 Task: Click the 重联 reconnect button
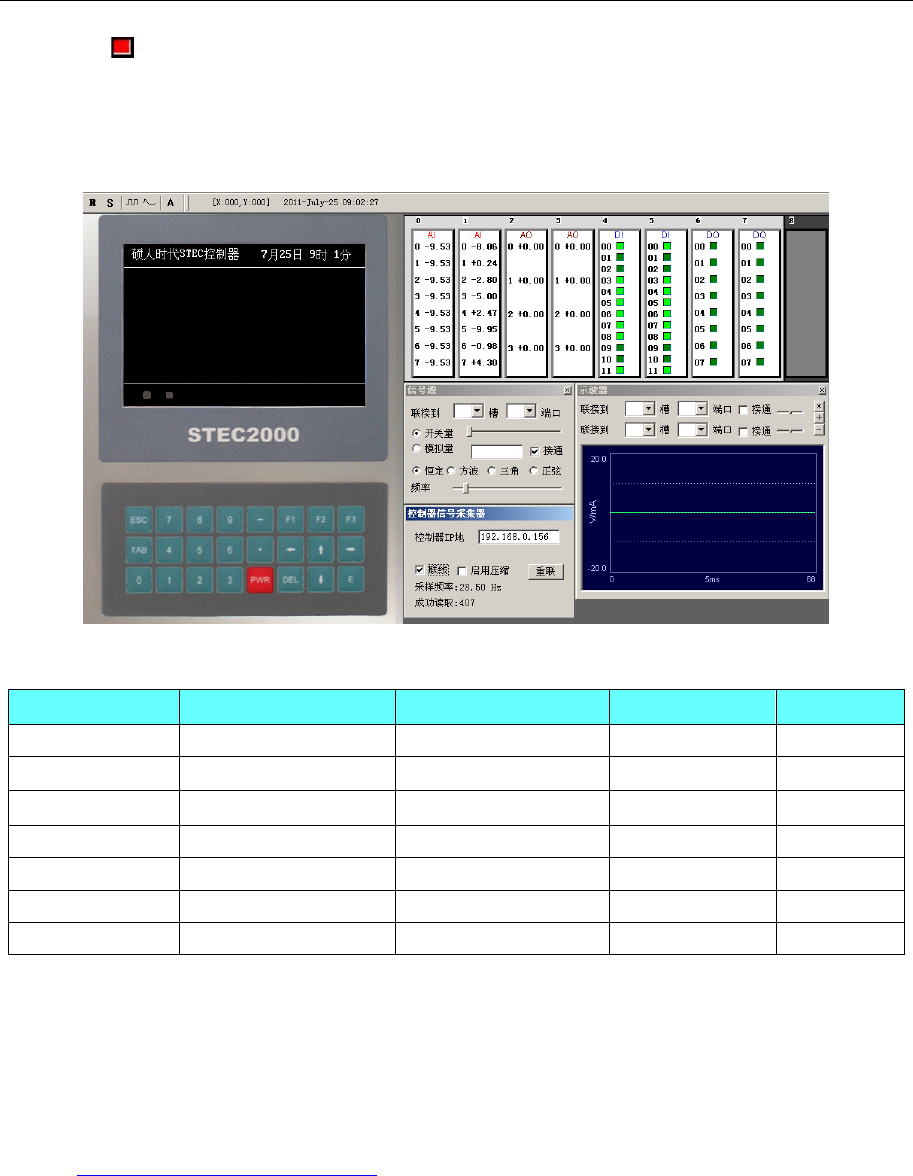point(545,572)
